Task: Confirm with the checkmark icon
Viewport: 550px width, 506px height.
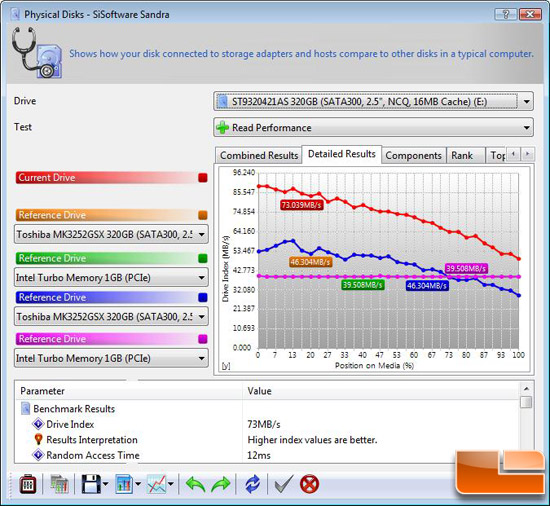Action: [x=283, y=484]
